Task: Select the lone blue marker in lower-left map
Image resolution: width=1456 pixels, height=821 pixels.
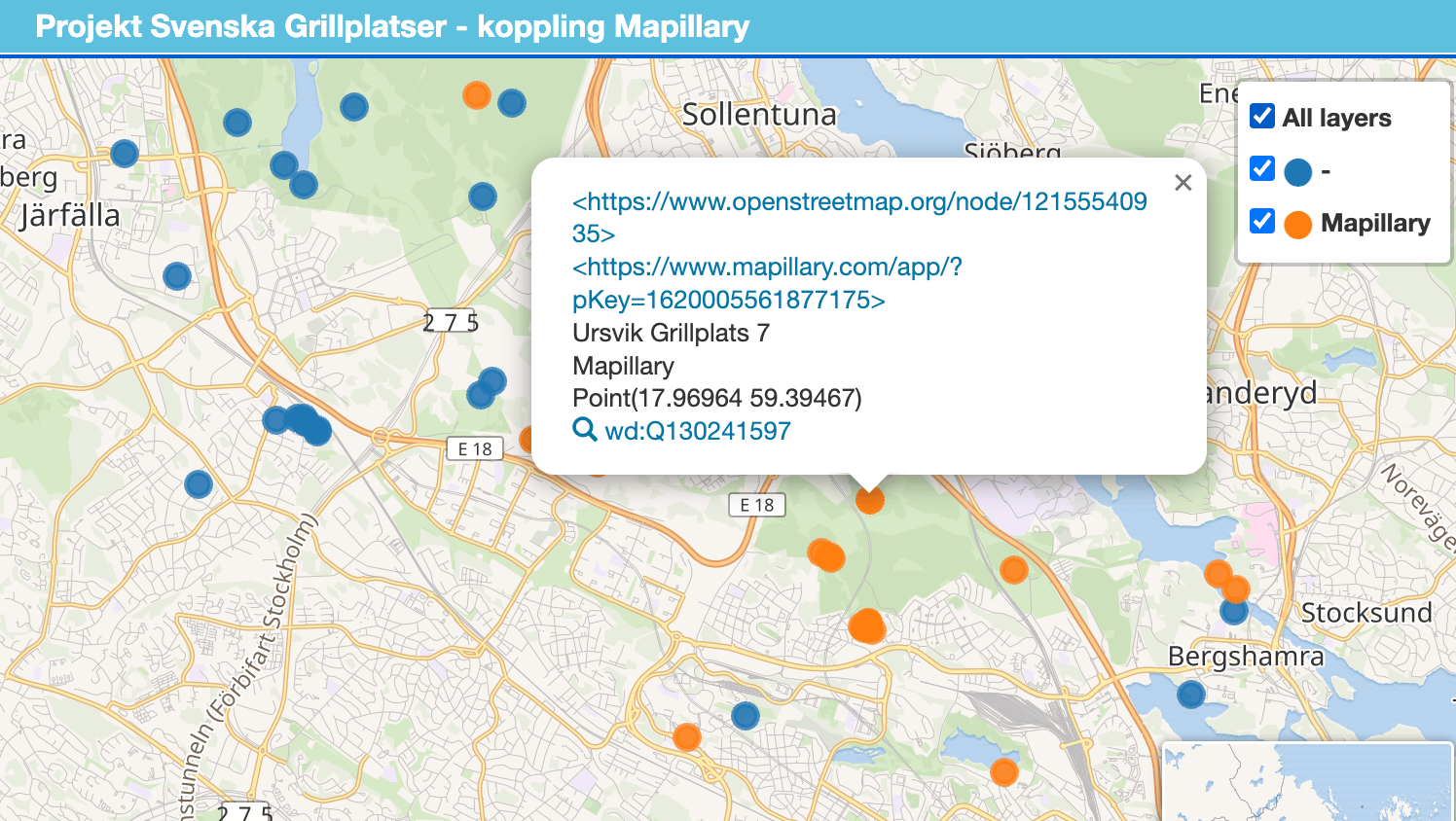Action: (x=199, y=483)
